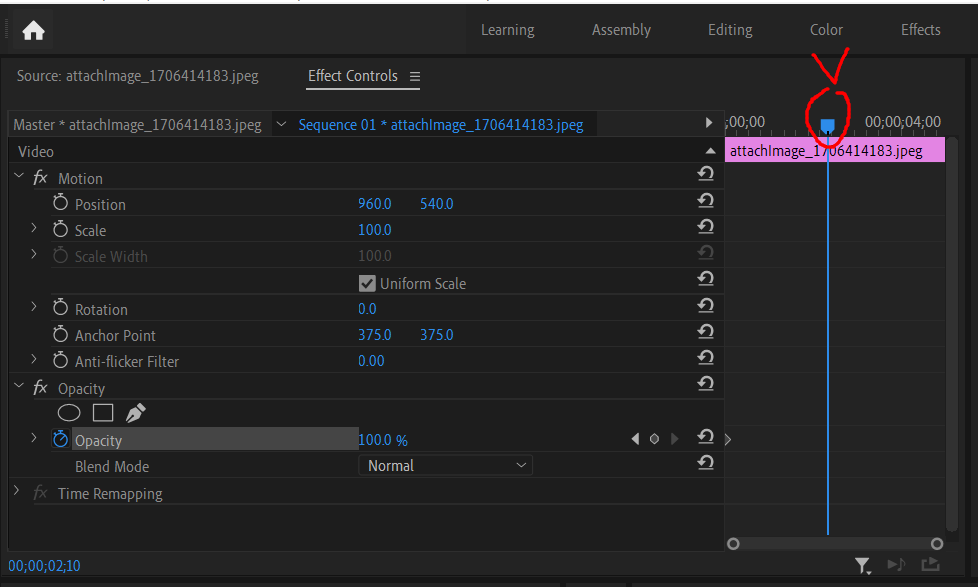
Task: Reset the Scale parameter
Action: [x=705, y=226]
